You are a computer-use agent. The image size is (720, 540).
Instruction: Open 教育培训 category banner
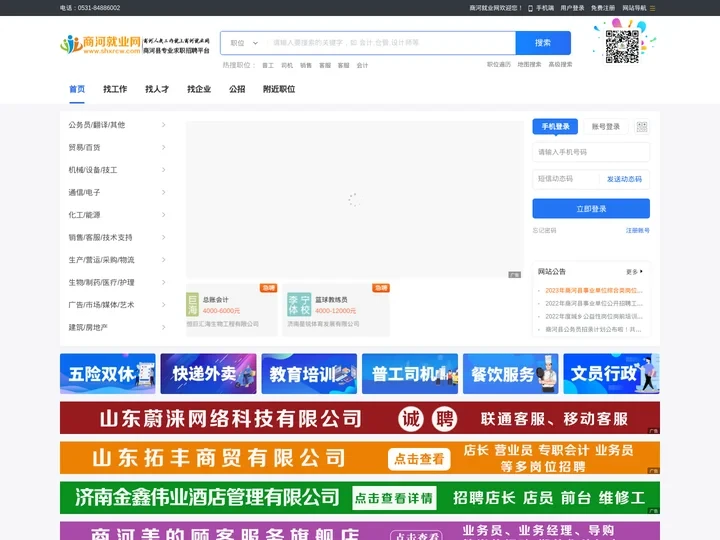click(x=309, y=374)
